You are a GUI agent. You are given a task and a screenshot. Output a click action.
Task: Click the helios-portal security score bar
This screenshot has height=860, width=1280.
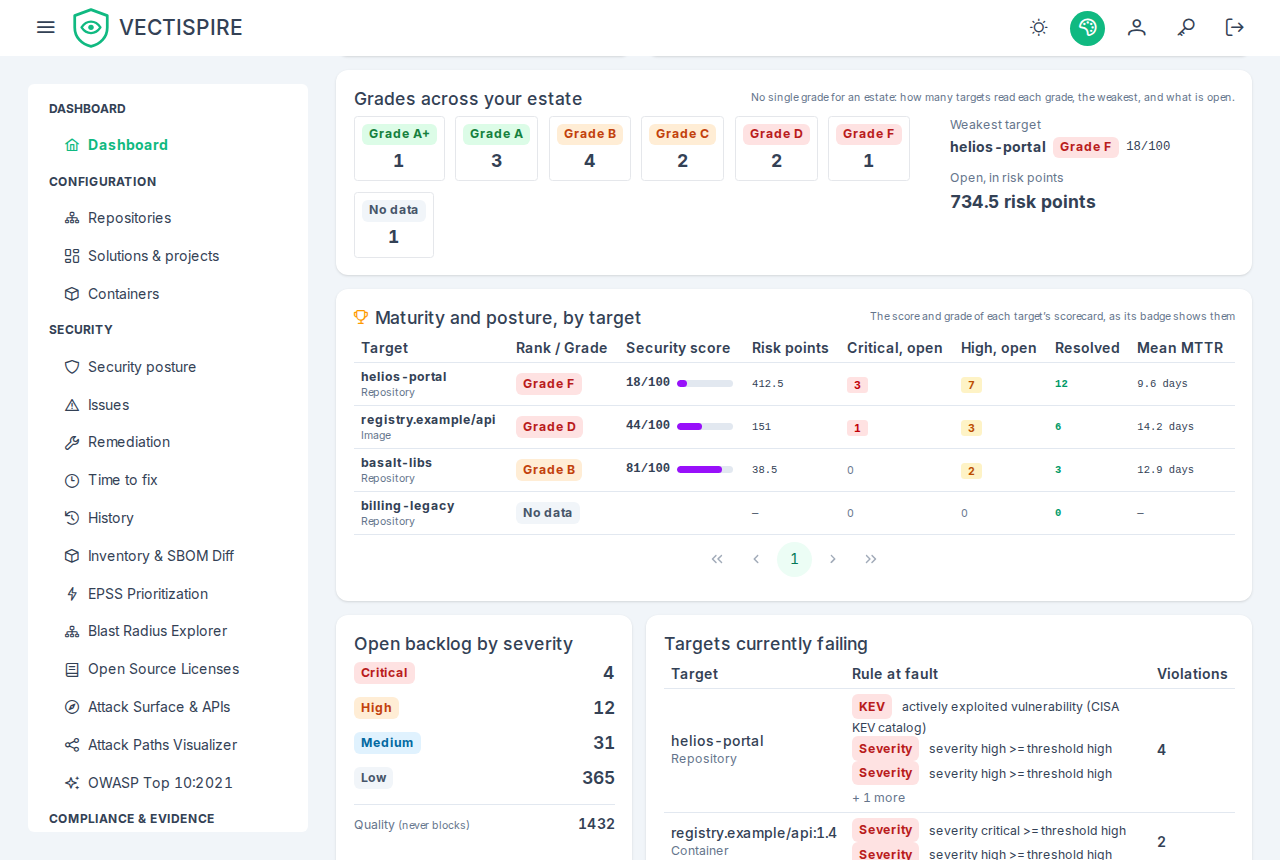pyautogui.click(x=705, y=383)
